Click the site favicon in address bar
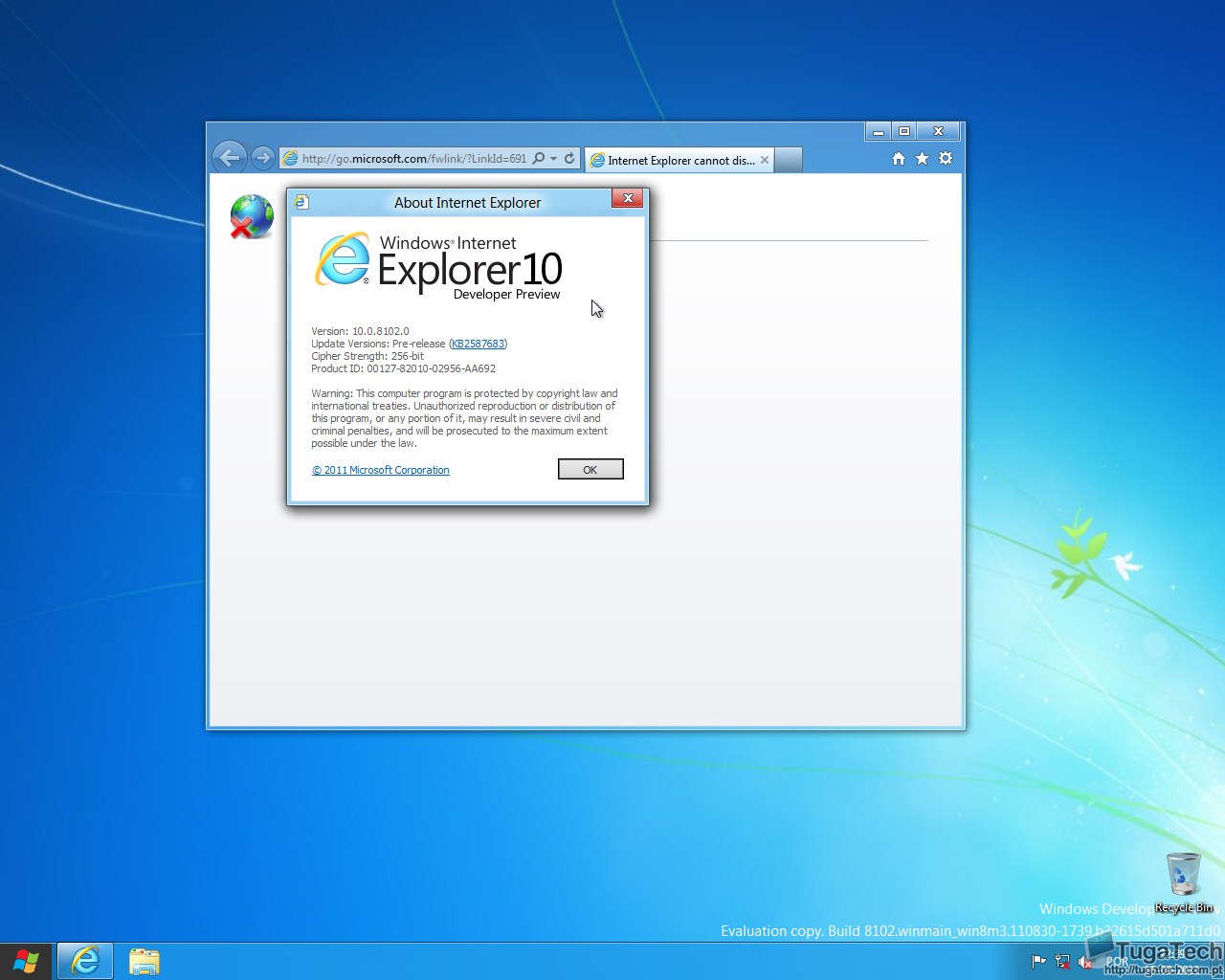1225x980 pixels. (290, 159)
